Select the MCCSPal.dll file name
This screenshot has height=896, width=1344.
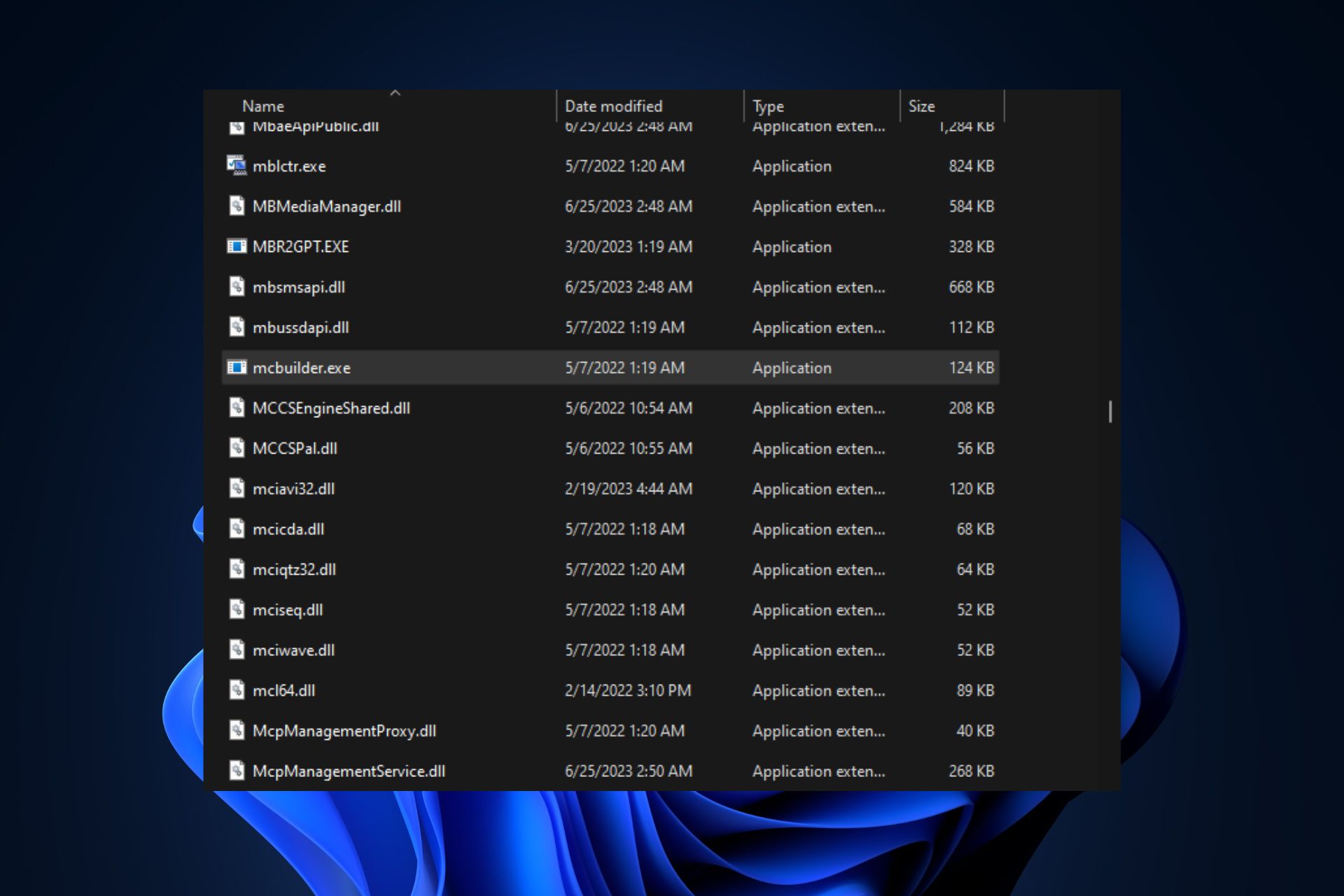tap(295, 449)
